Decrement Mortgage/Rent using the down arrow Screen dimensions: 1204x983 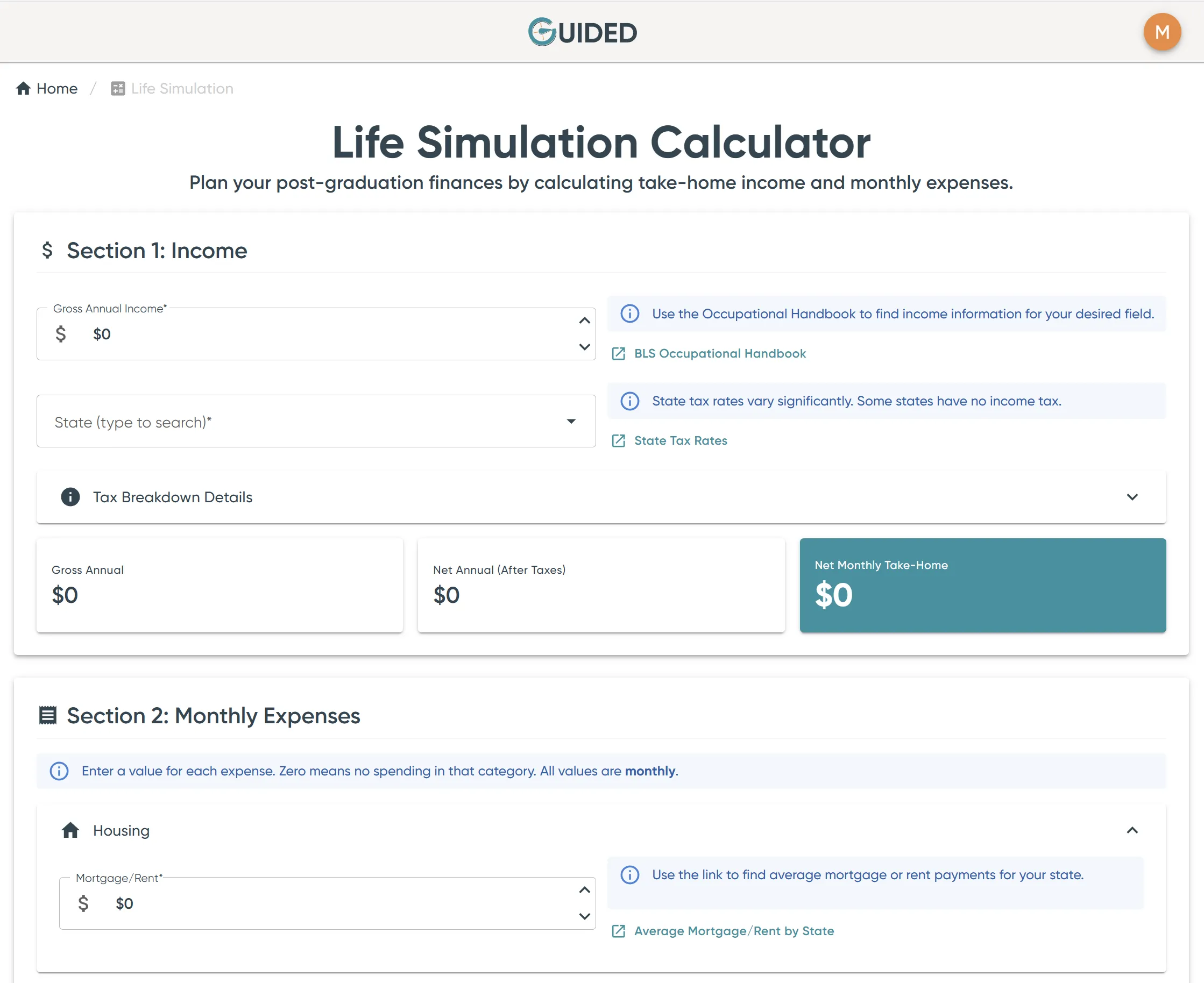point(584,917)
